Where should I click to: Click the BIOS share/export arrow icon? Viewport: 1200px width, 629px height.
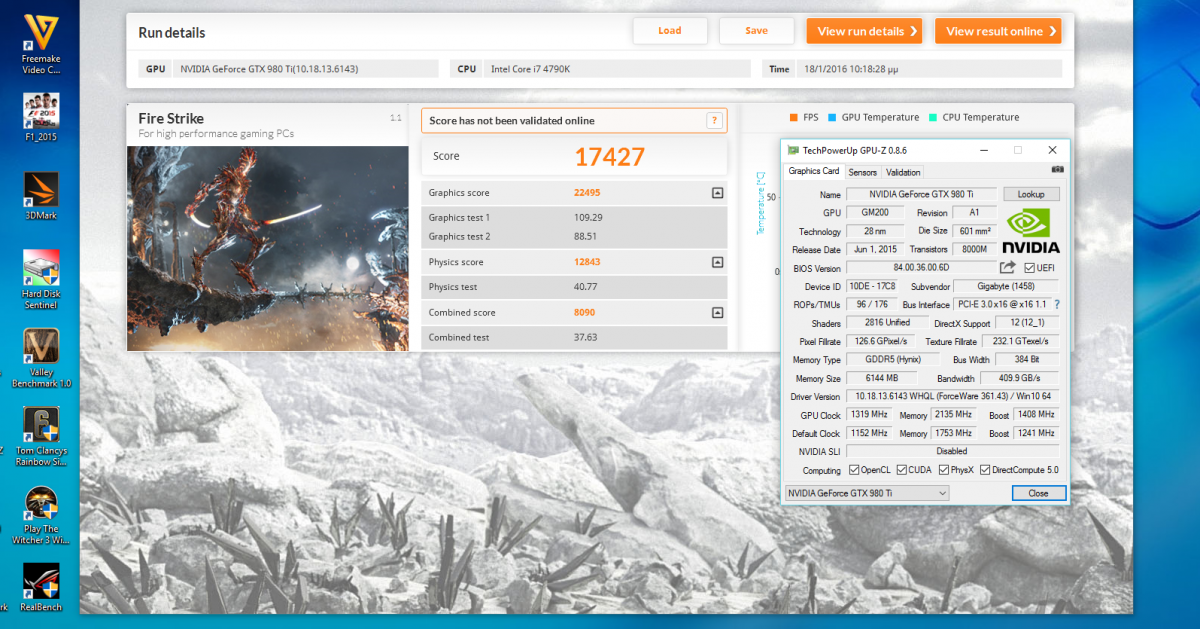click(1008, 268)
